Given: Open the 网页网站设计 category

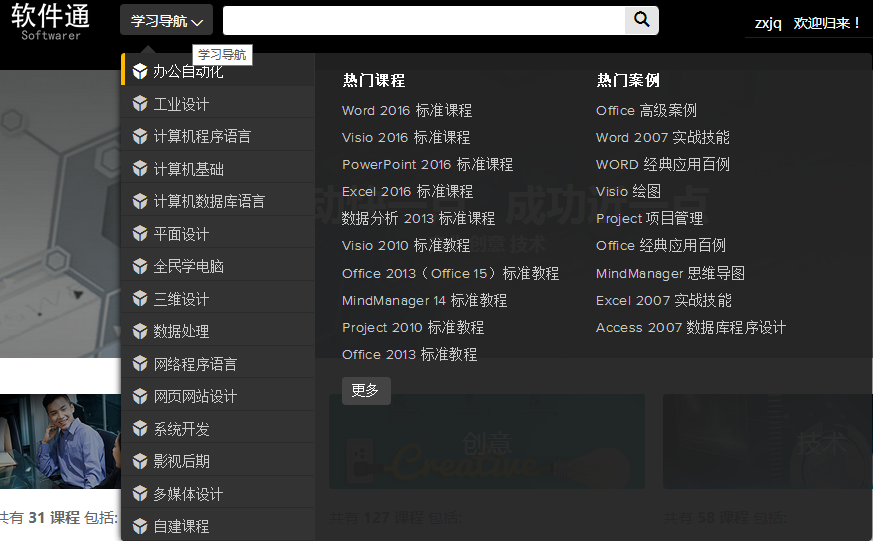Looking at the screenshot, I should pyautogui.click(x=218, y=396).
